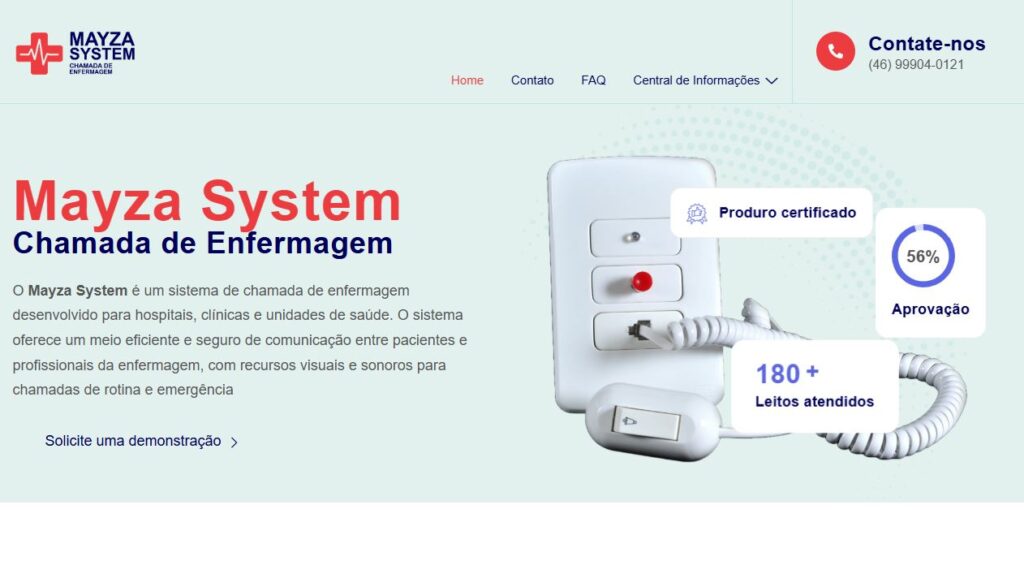This screenshot has height=574, width=1024.
Task: Open the Contato page
Action: [532, 80]
